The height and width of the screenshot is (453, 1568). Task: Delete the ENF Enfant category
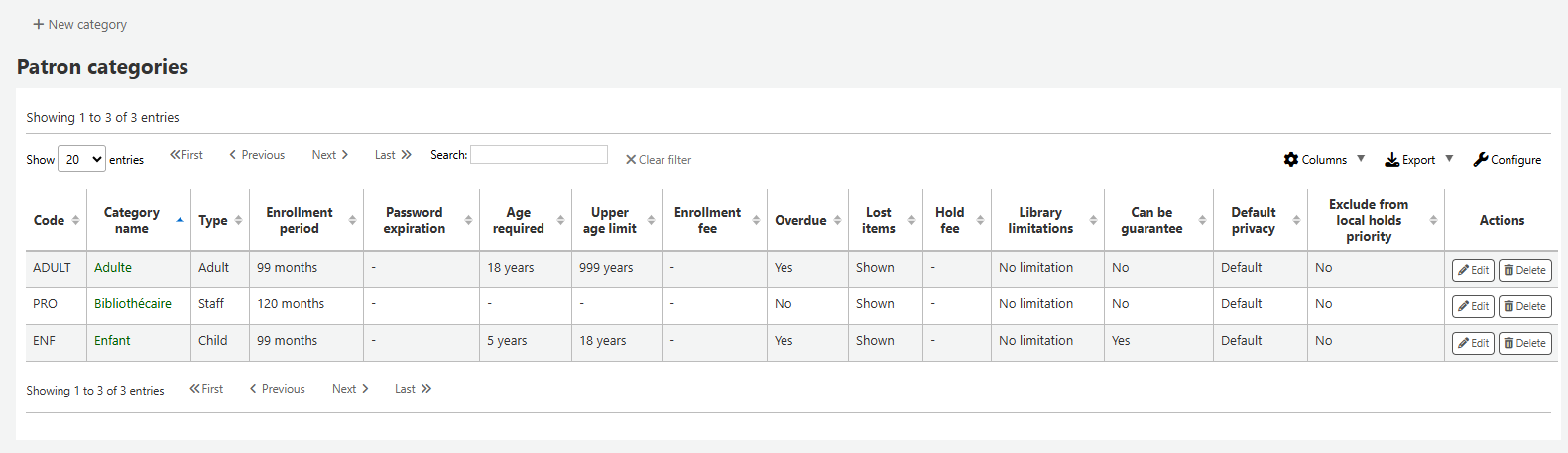[1524, 343]
